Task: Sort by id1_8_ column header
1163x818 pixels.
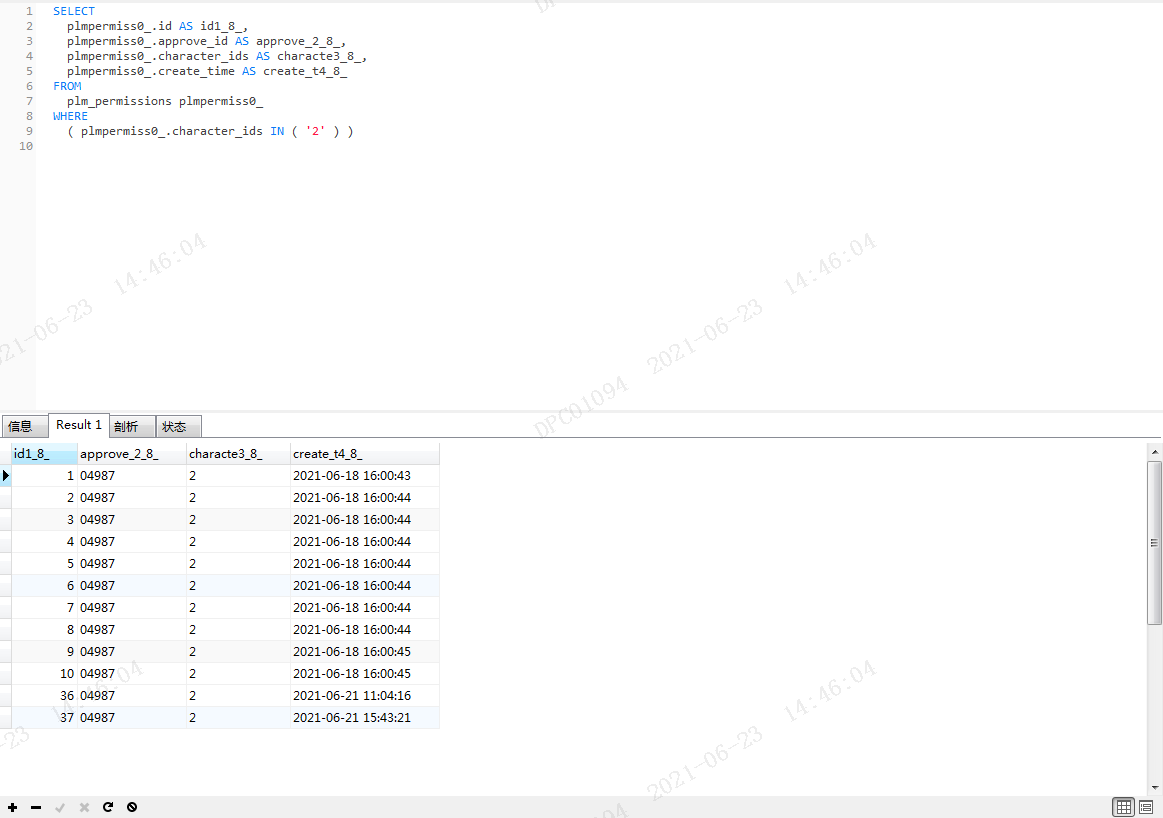Action: click(x=44, y=454)
